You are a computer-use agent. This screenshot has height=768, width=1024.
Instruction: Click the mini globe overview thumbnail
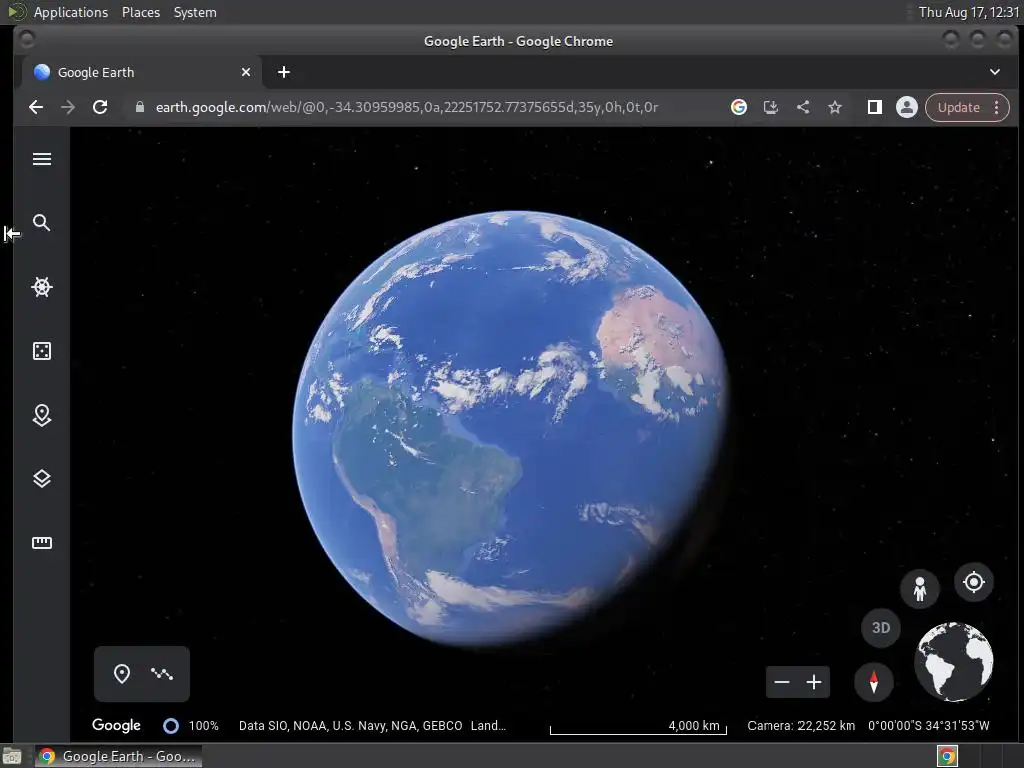[954, 661]
